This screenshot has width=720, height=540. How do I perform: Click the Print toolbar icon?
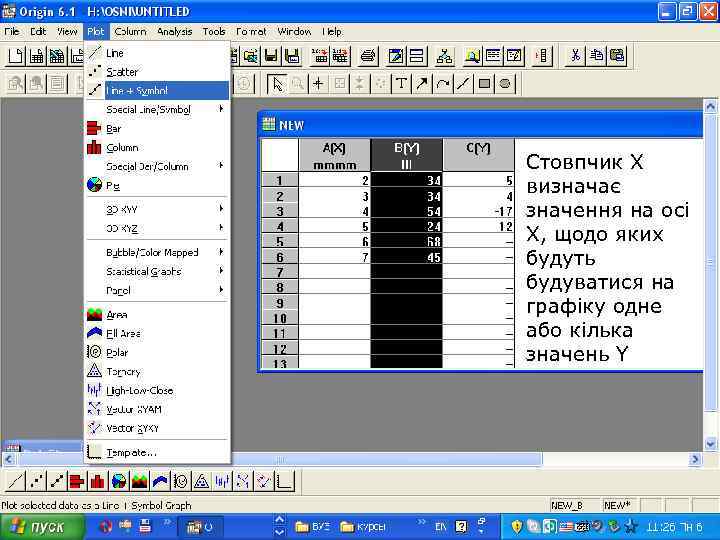click(367, 56)
